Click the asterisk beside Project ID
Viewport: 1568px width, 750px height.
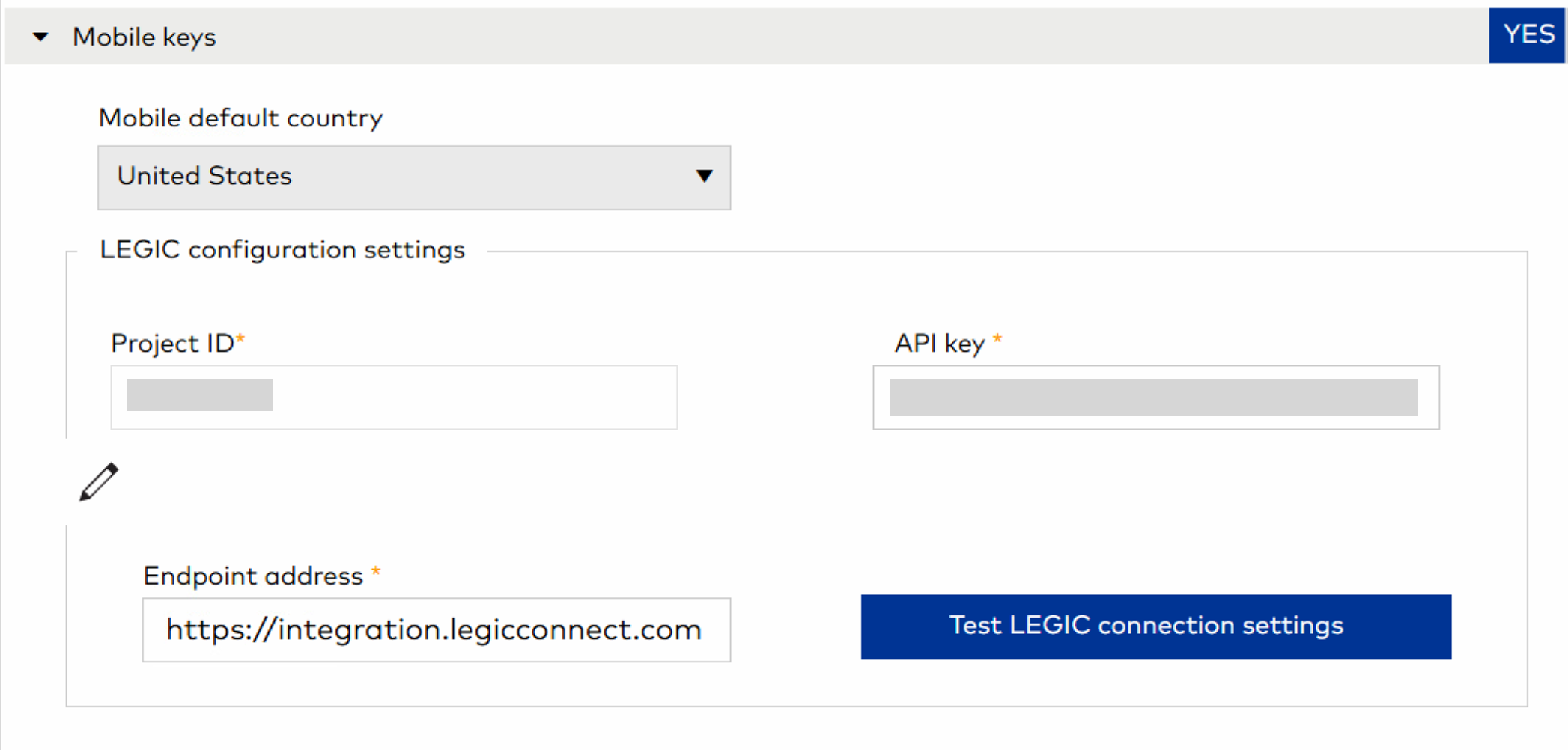click(x=241, y=341)
